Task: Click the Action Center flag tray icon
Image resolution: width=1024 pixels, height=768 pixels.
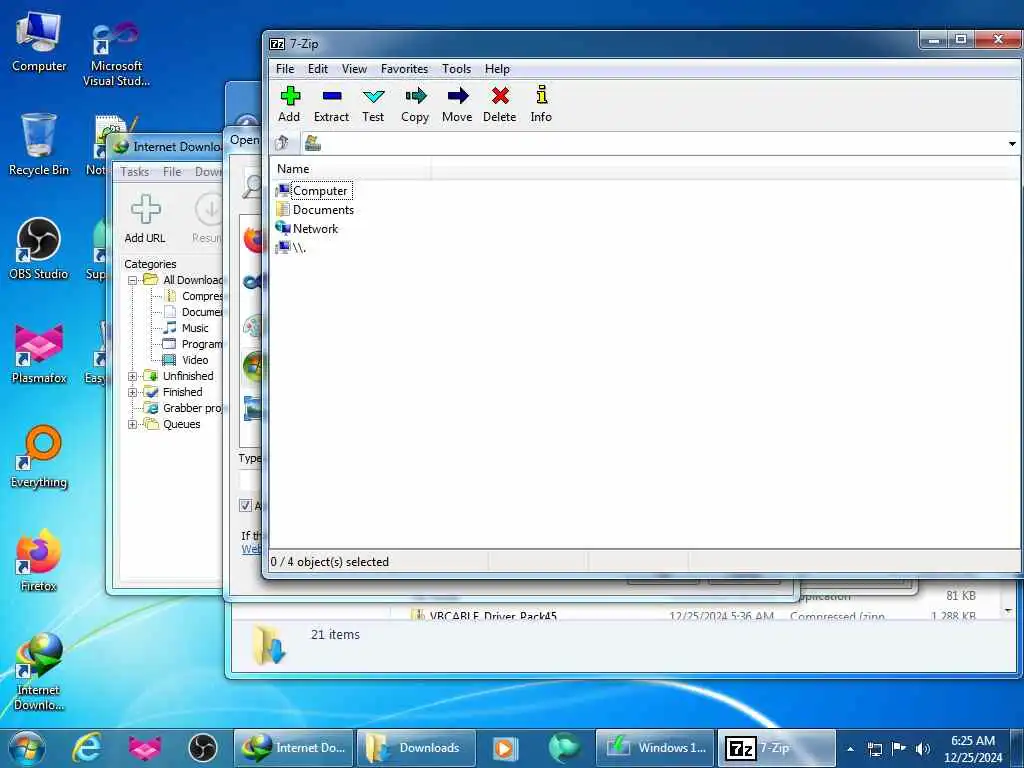Action: [x=899, y=749]
